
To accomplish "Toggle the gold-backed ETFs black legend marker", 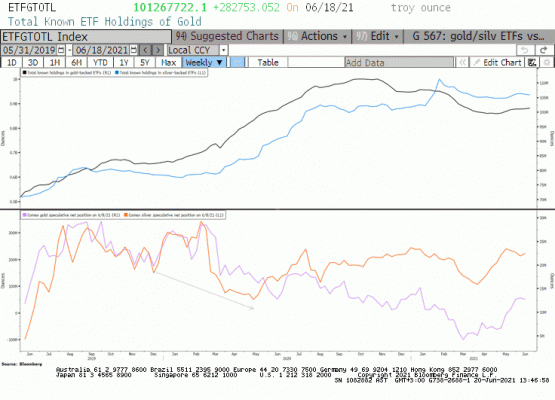I will (x=24, y=73).
